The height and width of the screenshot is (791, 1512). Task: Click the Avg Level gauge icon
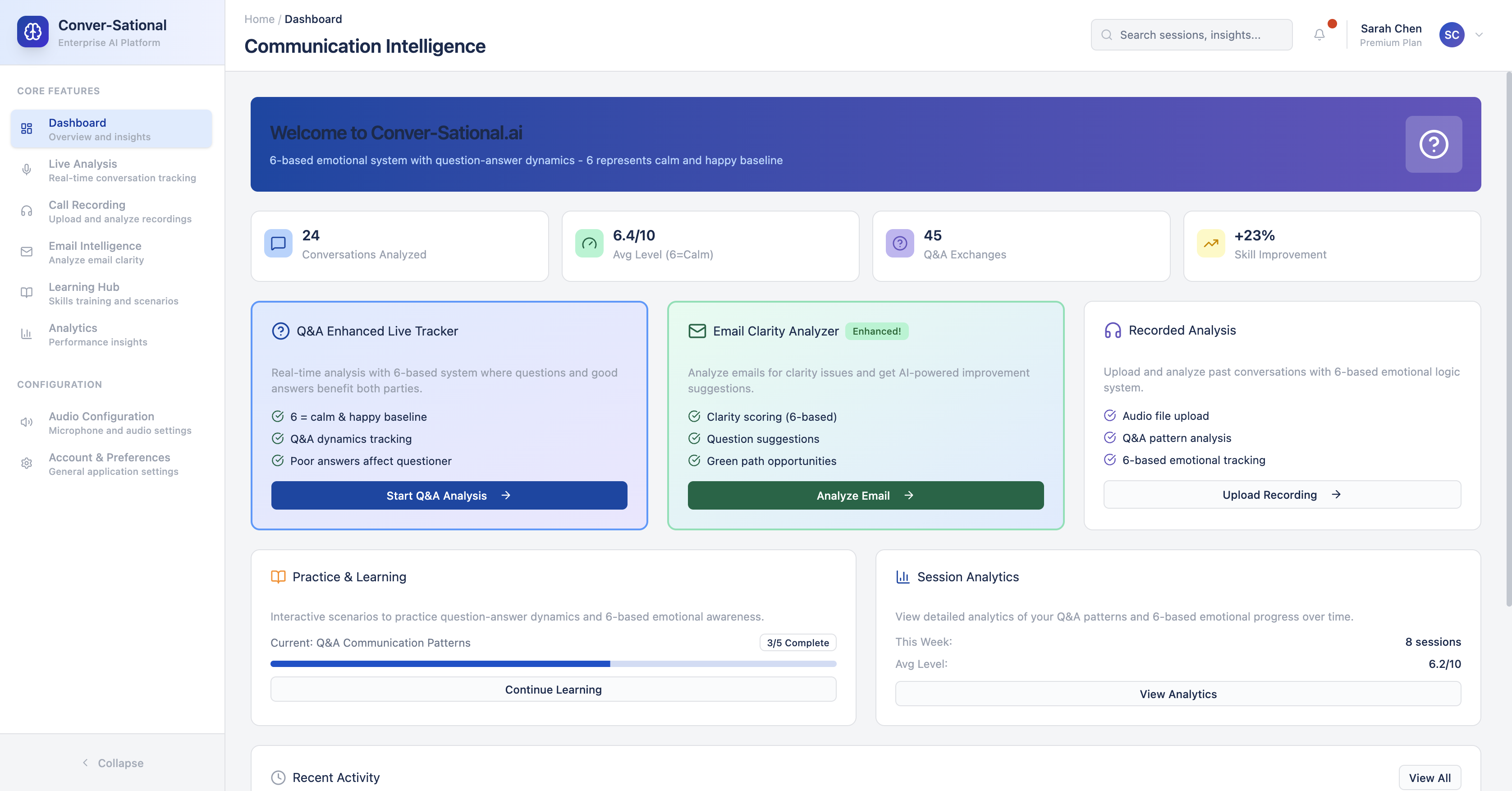pyautogui.click(x=589, y=243)
